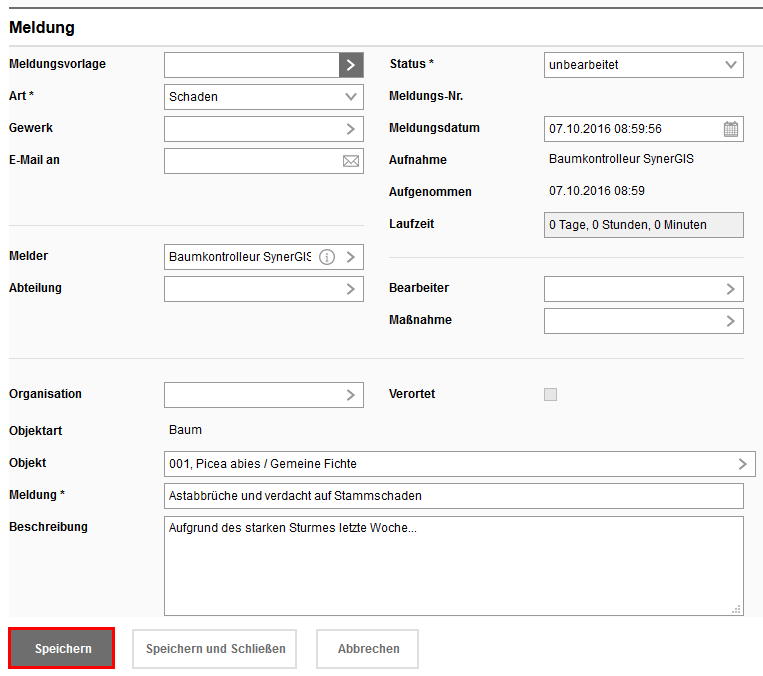Click the arrow in the Objekt field
763x676 pixels.
coord(742,464)
